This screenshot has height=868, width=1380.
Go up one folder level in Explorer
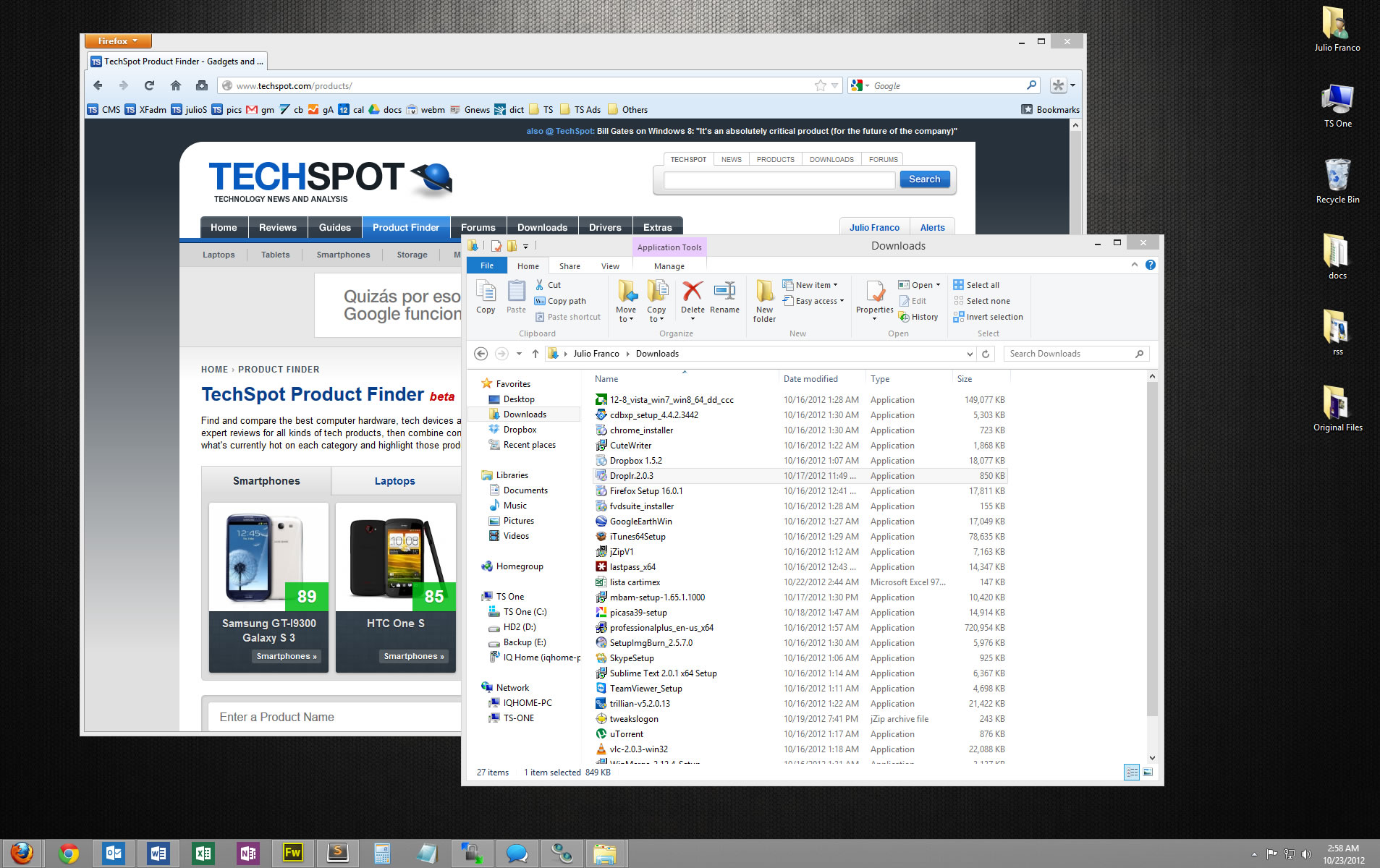pos(536,354)
